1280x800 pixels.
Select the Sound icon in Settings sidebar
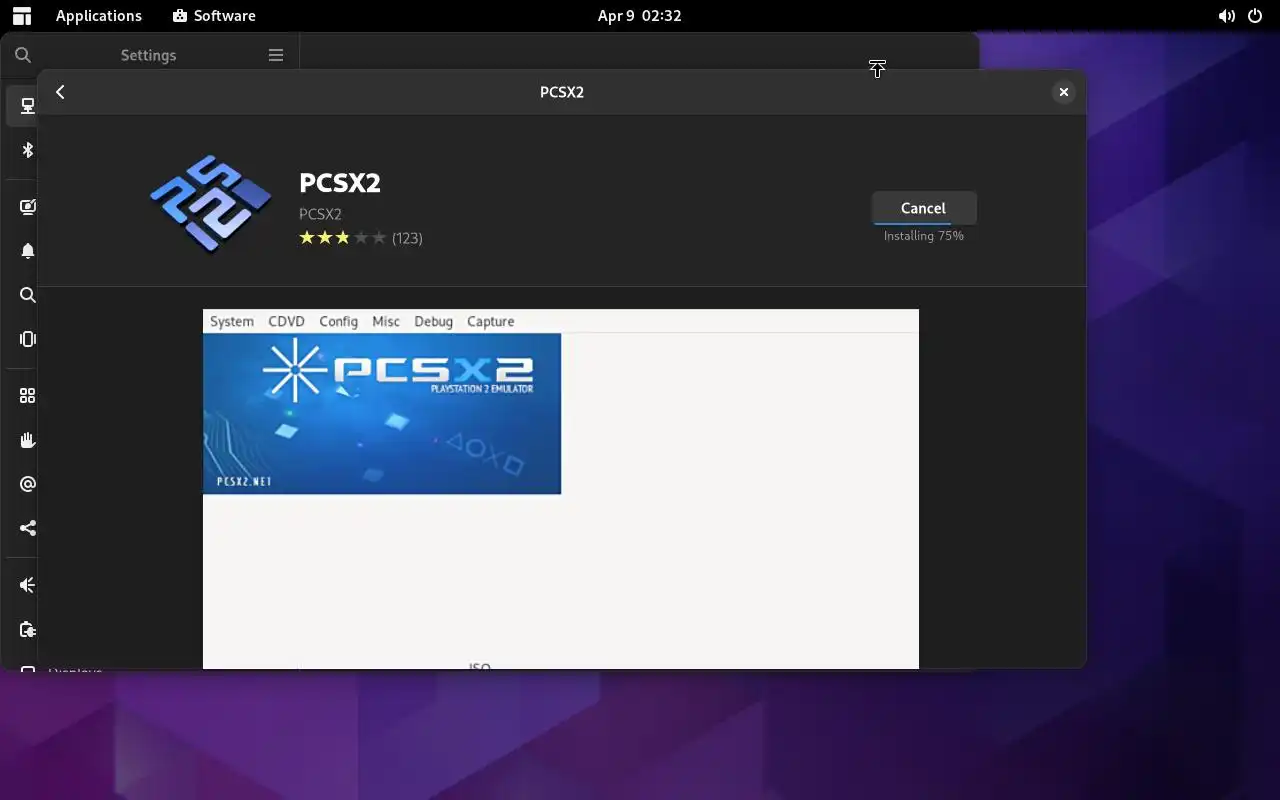(27, 585)
